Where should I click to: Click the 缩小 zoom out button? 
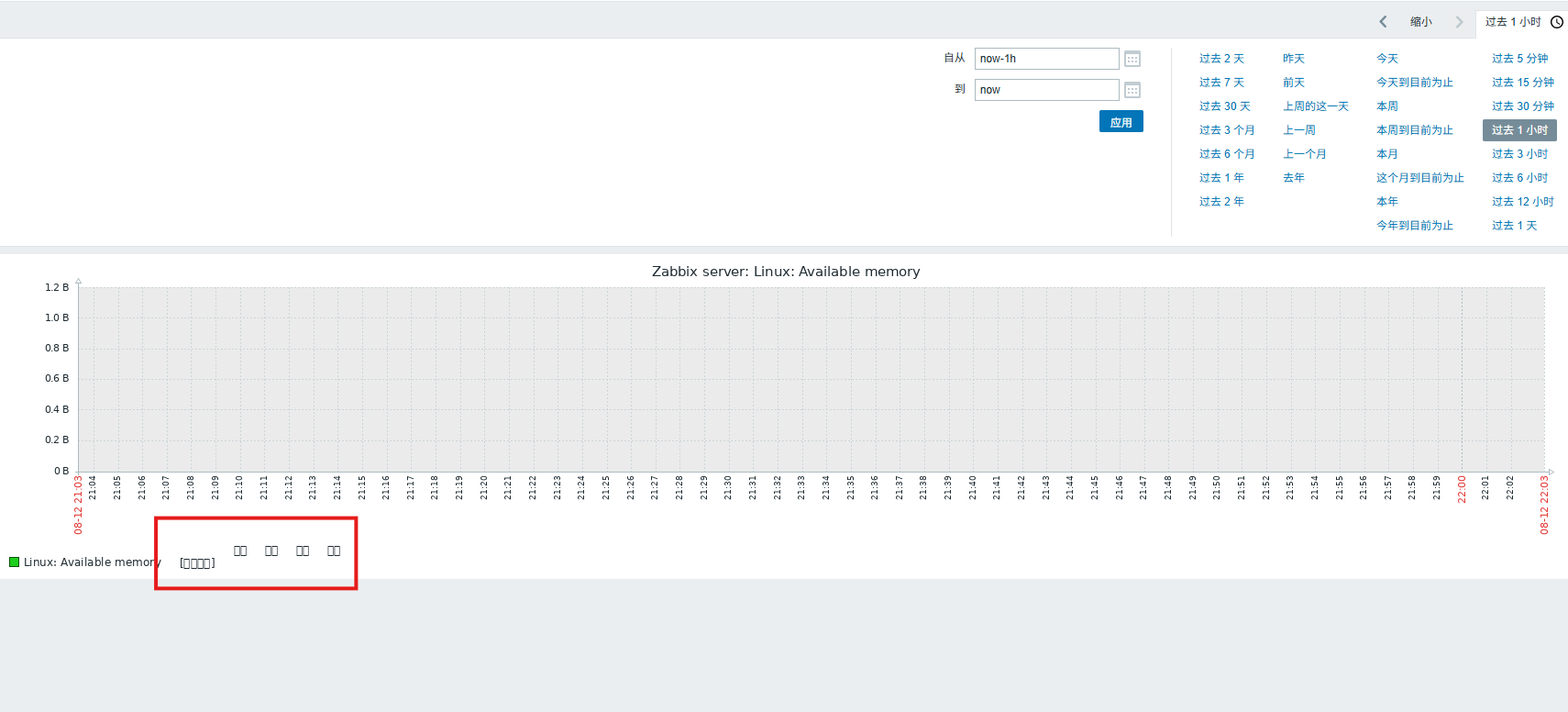click(x=1420, y=22)
